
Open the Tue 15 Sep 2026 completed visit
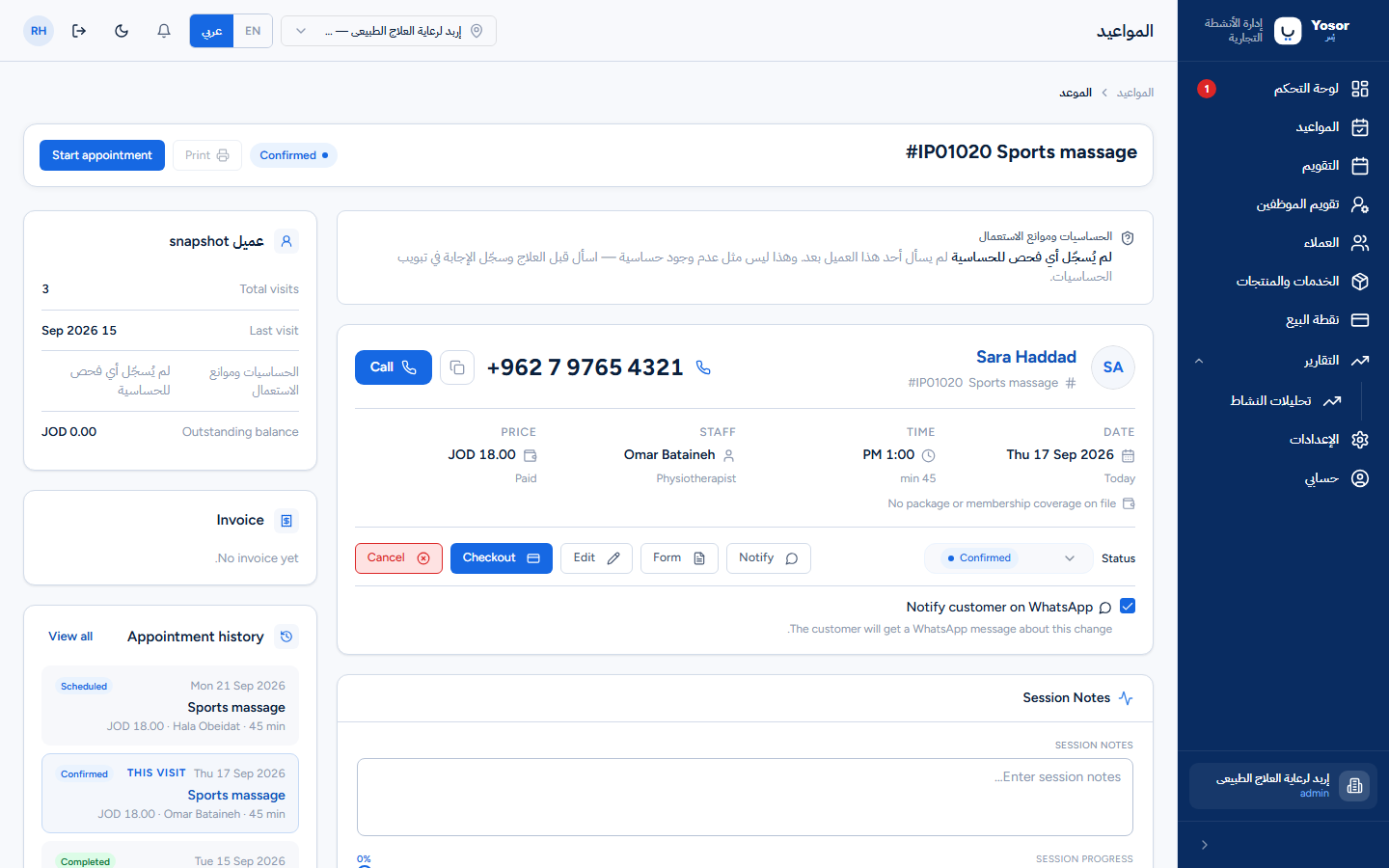click(170, 855)
